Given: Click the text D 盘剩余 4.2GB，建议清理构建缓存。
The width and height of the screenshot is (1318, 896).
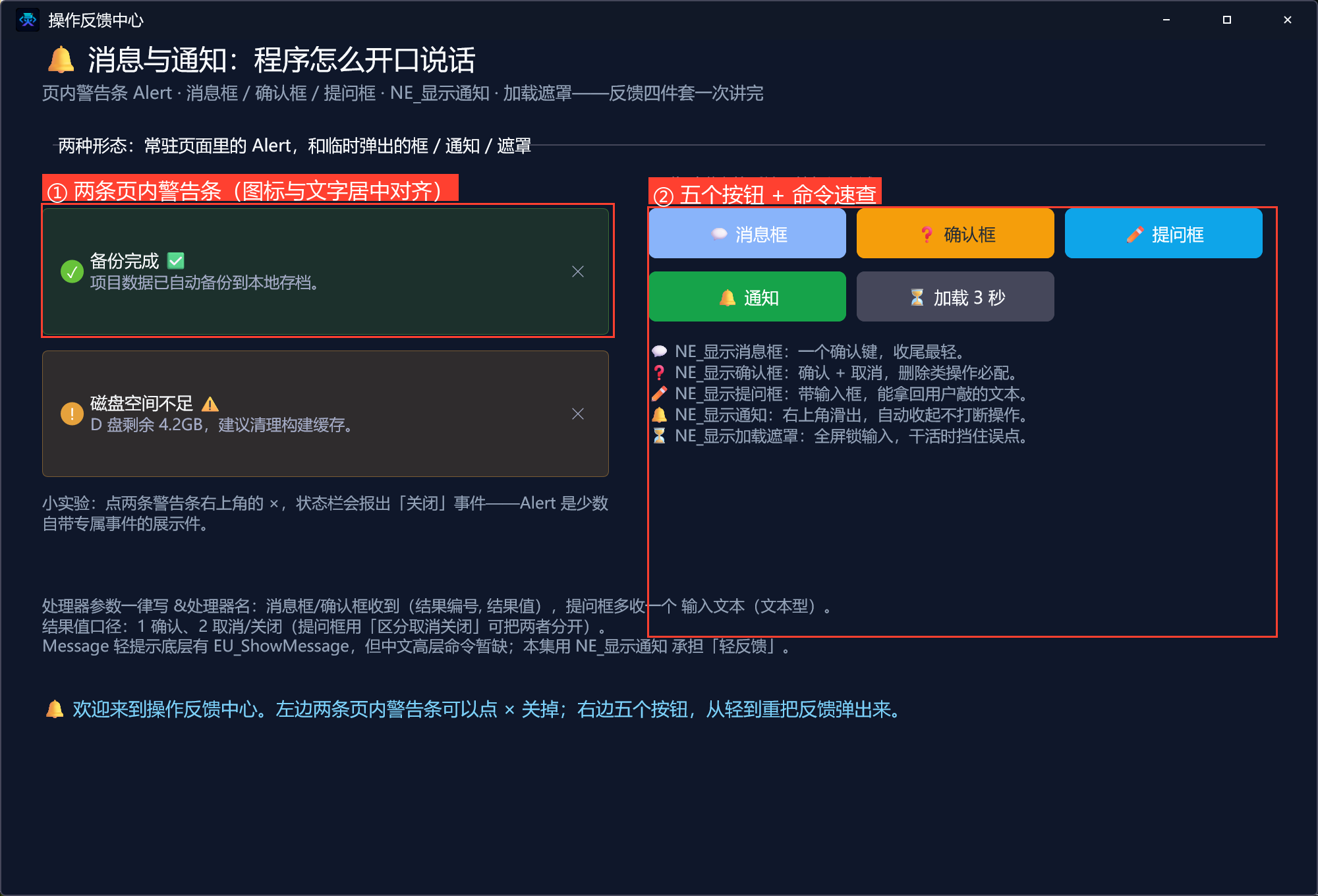Looking at the screenshot, I should [x=223, y=425].
